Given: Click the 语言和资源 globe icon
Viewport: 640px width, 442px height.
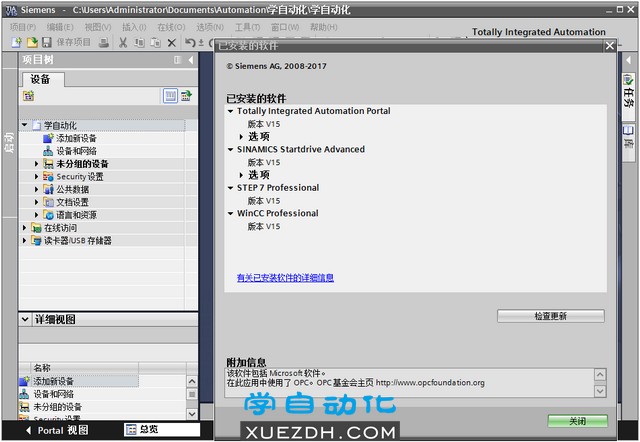Looking at the screenshot, I should (48, 215).
